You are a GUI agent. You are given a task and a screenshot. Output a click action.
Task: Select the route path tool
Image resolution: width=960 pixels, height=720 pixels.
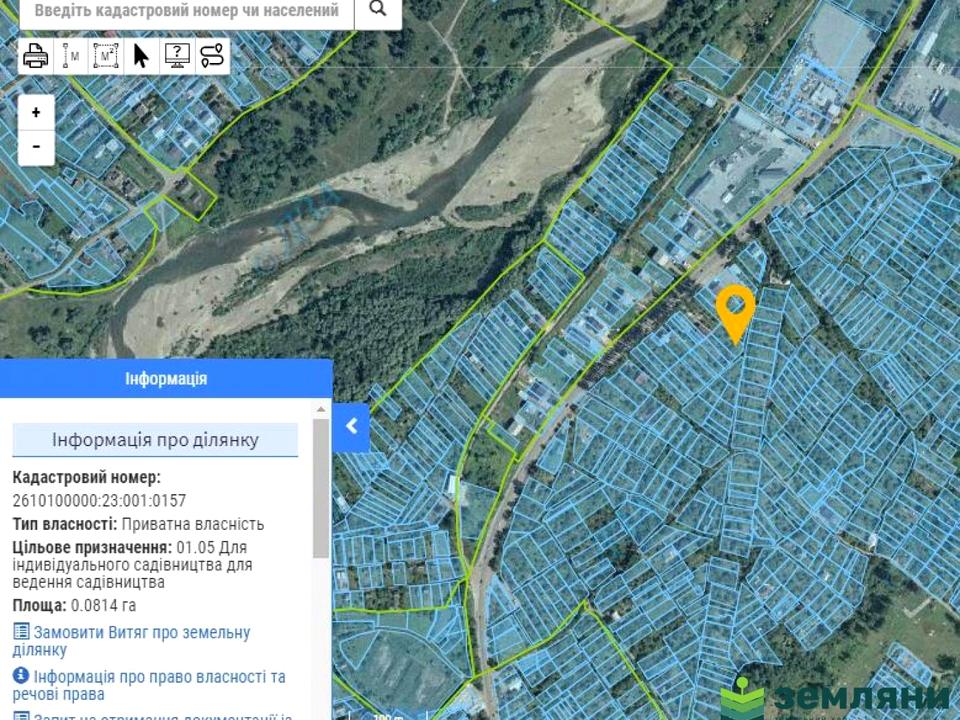(x=212, y=56)
